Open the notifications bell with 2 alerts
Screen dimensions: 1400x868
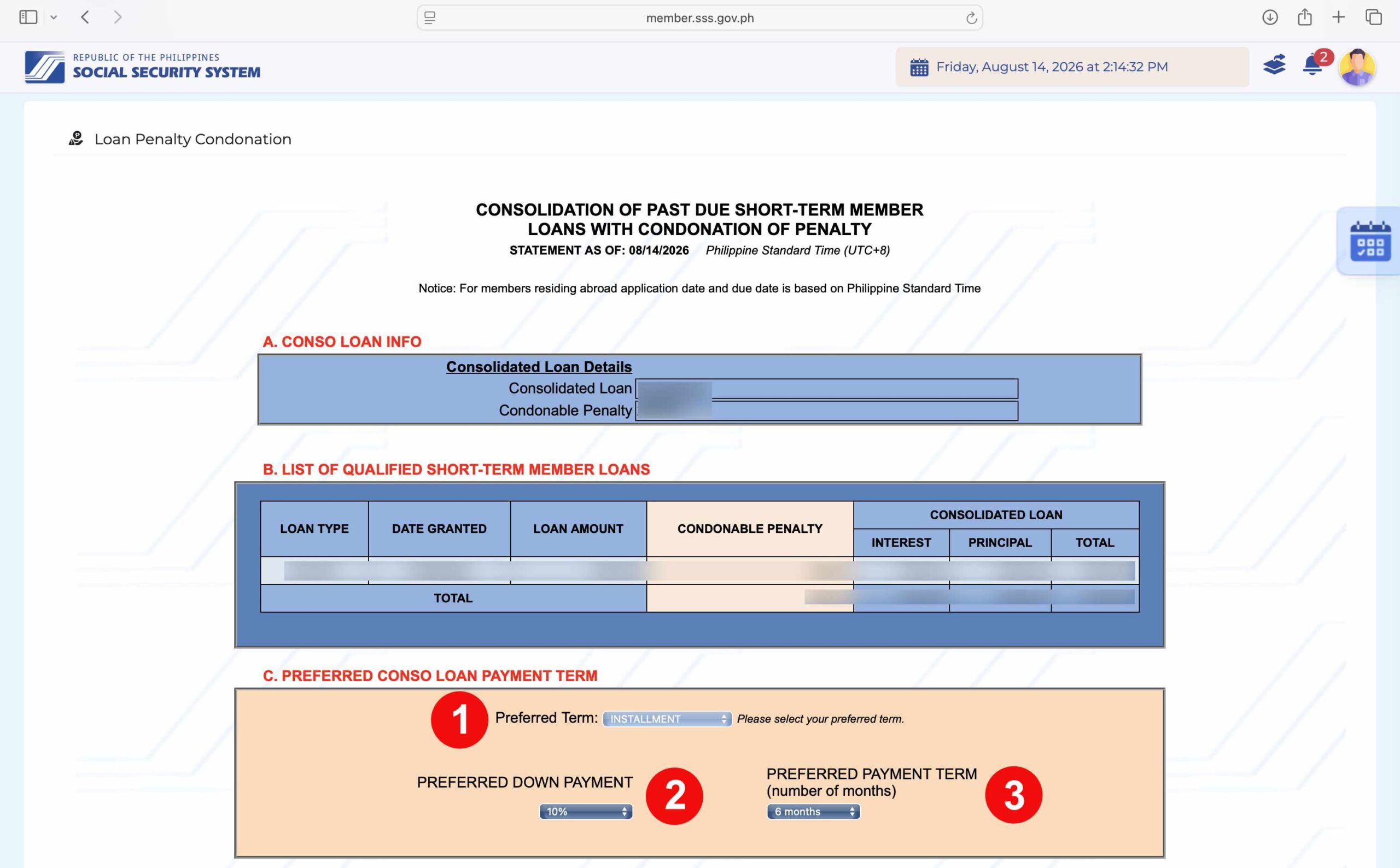[1312, 64]
